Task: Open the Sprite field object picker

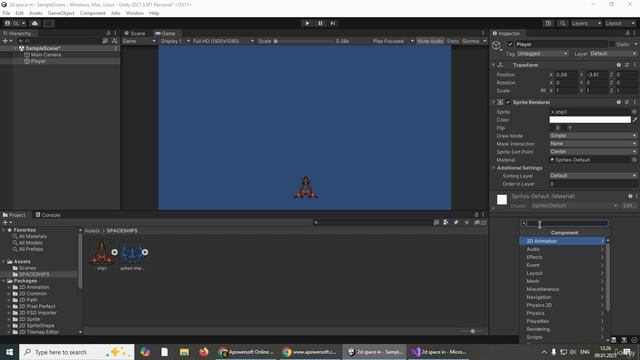Action: click(x=634, y=111)
